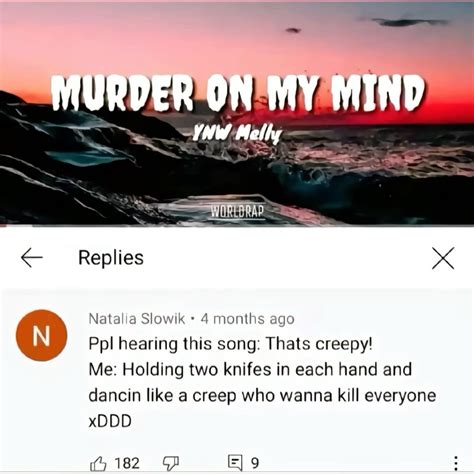The image size is (474, 474).
Task: Select the comment text starting 'Ppl hearing'
Action: [230, 344]
